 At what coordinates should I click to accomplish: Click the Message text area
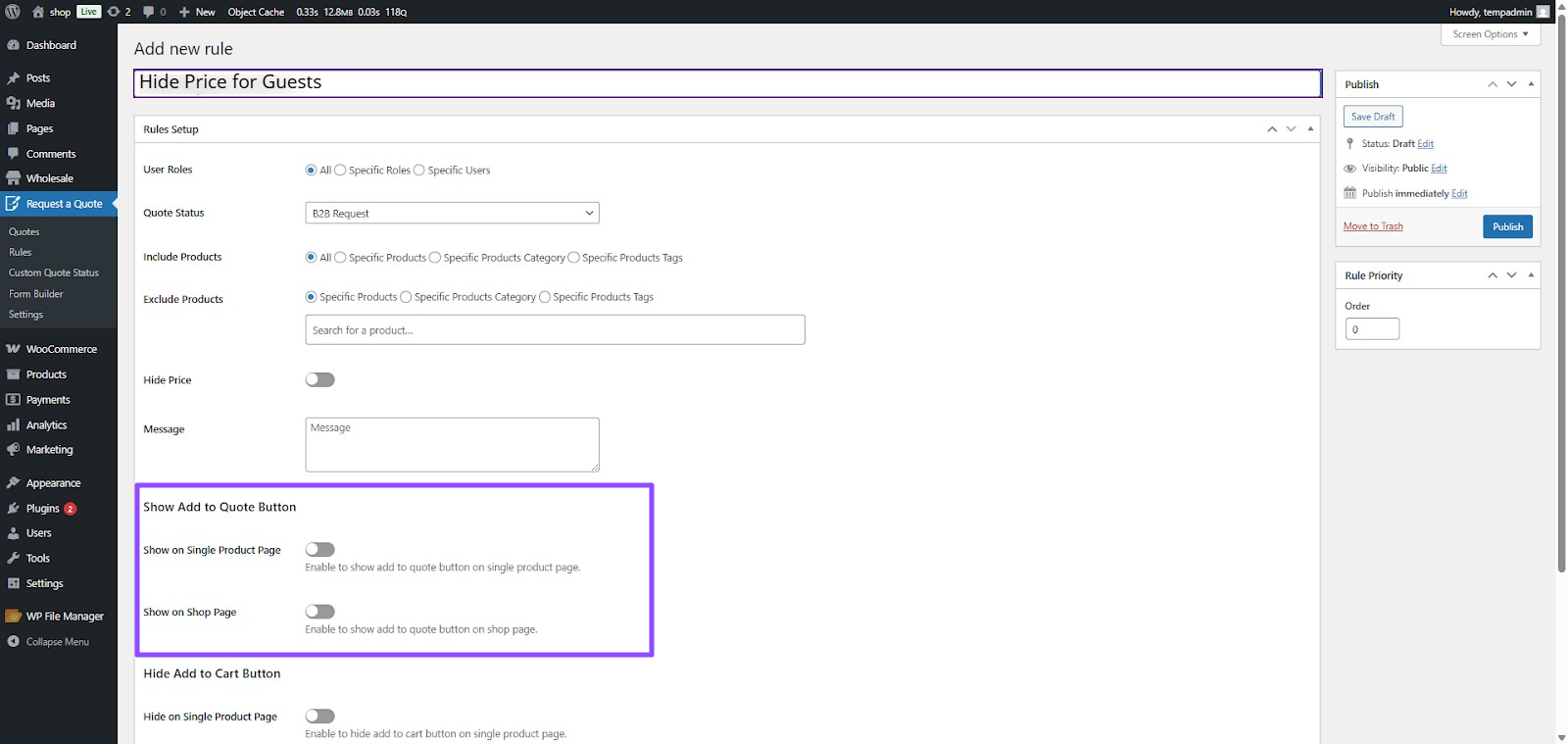coord(452,445)
